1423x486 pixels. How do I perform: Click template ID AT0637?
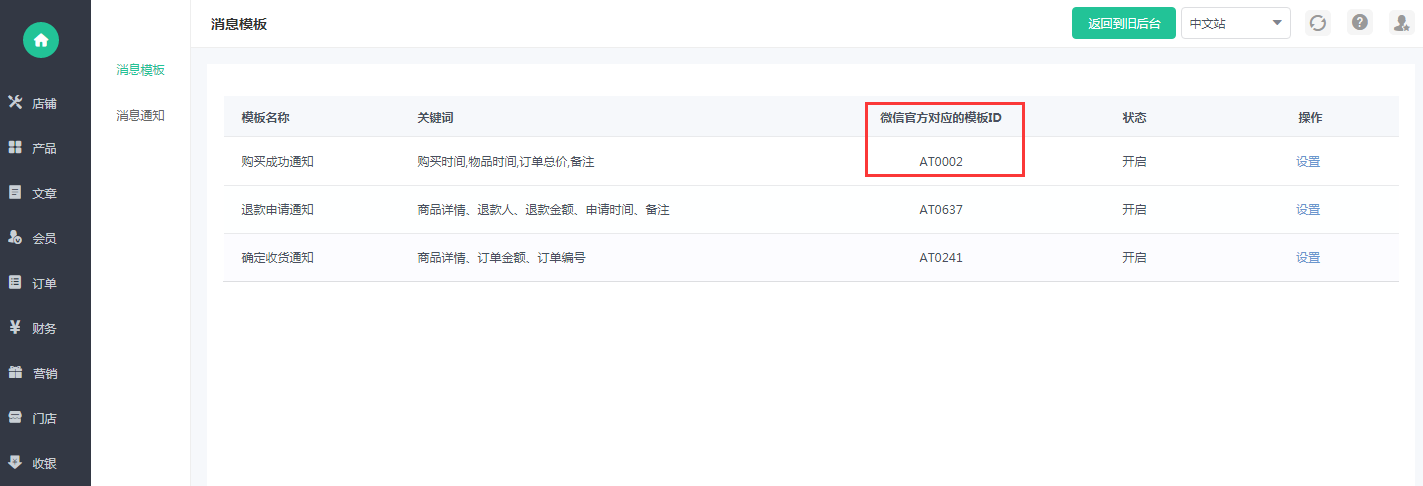[941, 209]
